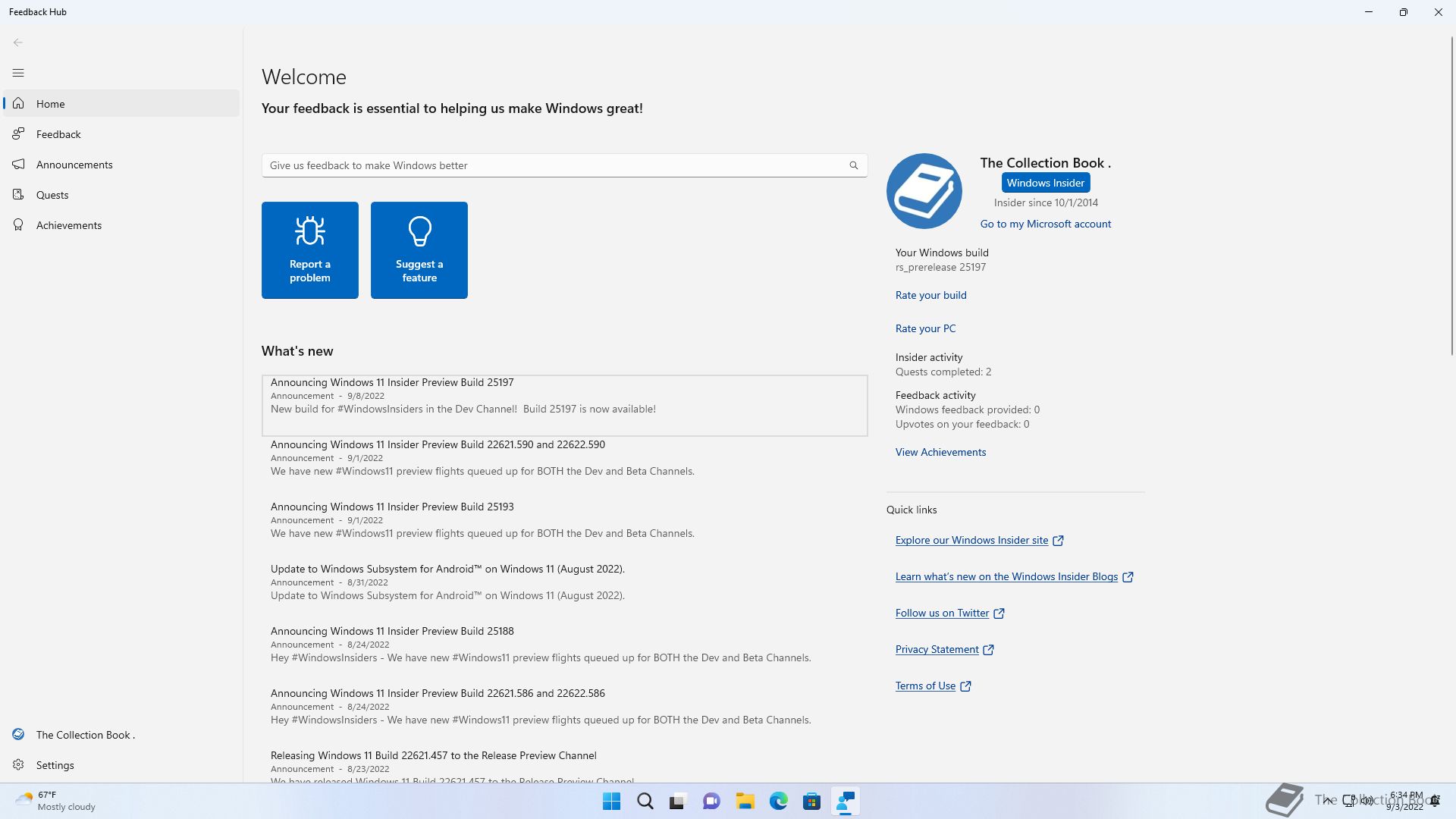Click the search magnifier icon
Screen dimensions: 1456x819
pos(854,165)
